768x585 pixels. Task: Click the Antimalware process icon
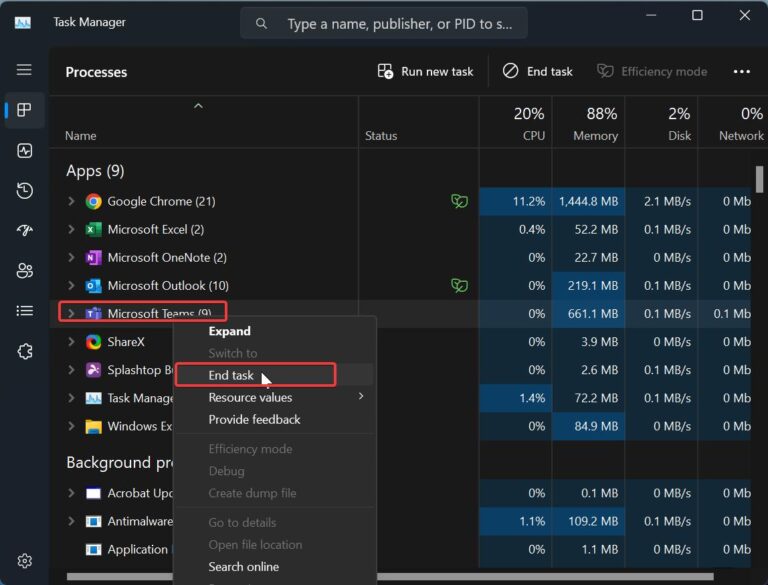[93, 521]
